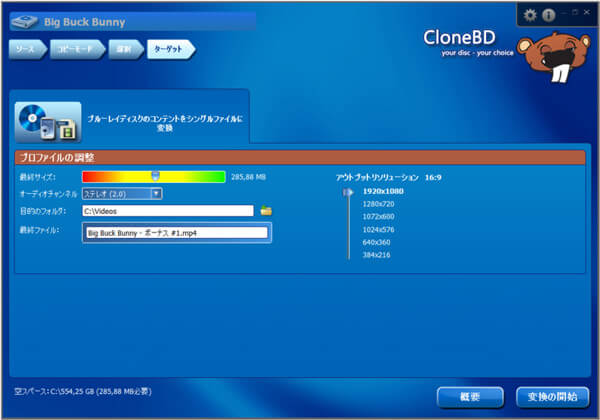Click the 変換の開始 start conversion button
The height and width of the screenshot is (420, 600).
(553, 397)
